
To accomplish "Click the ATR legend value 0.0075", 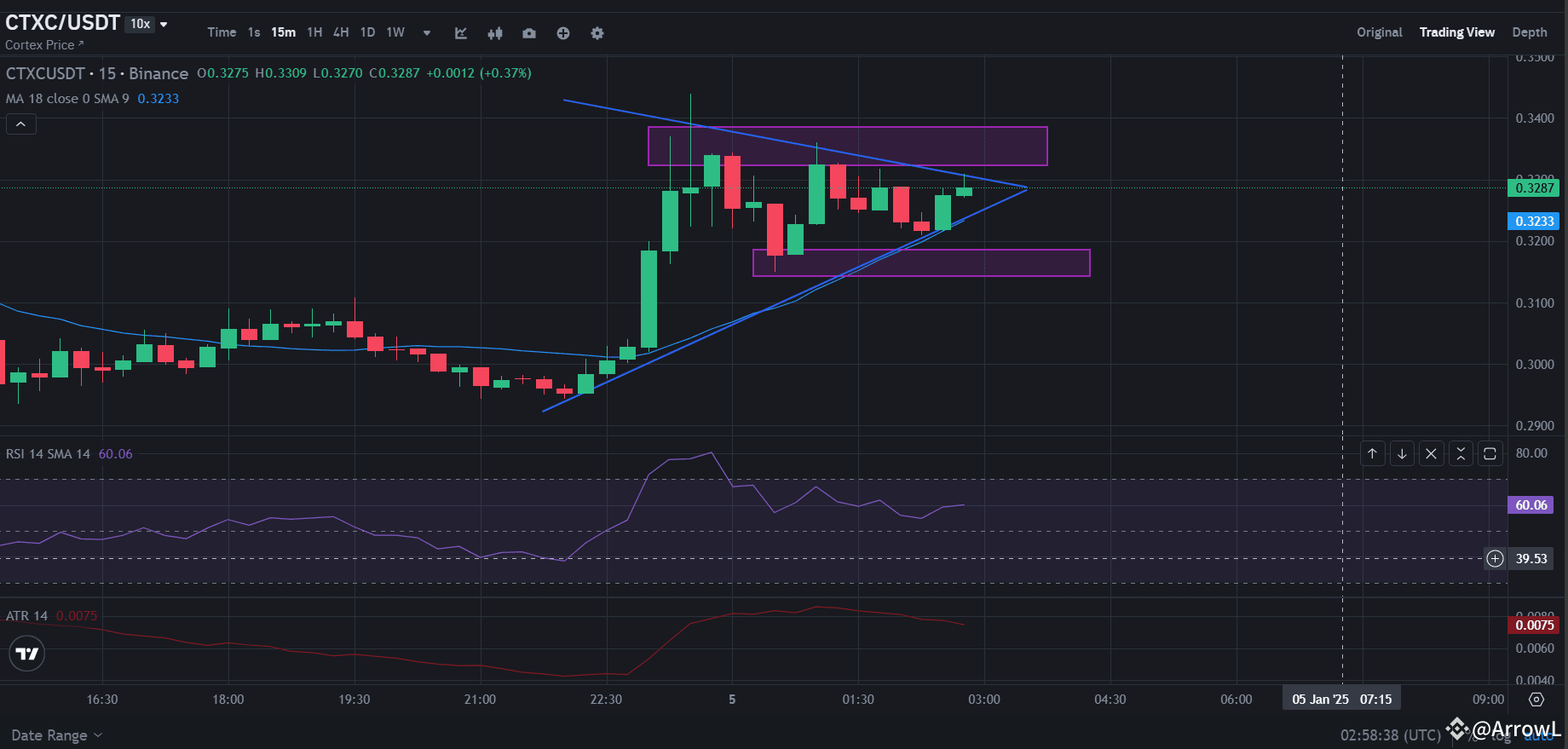I will tap(77, 616).
